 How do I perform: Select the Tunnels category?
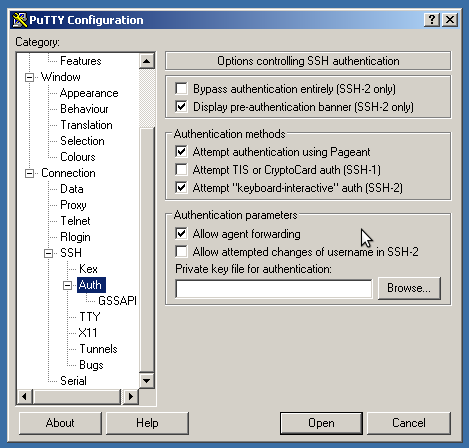98,349
